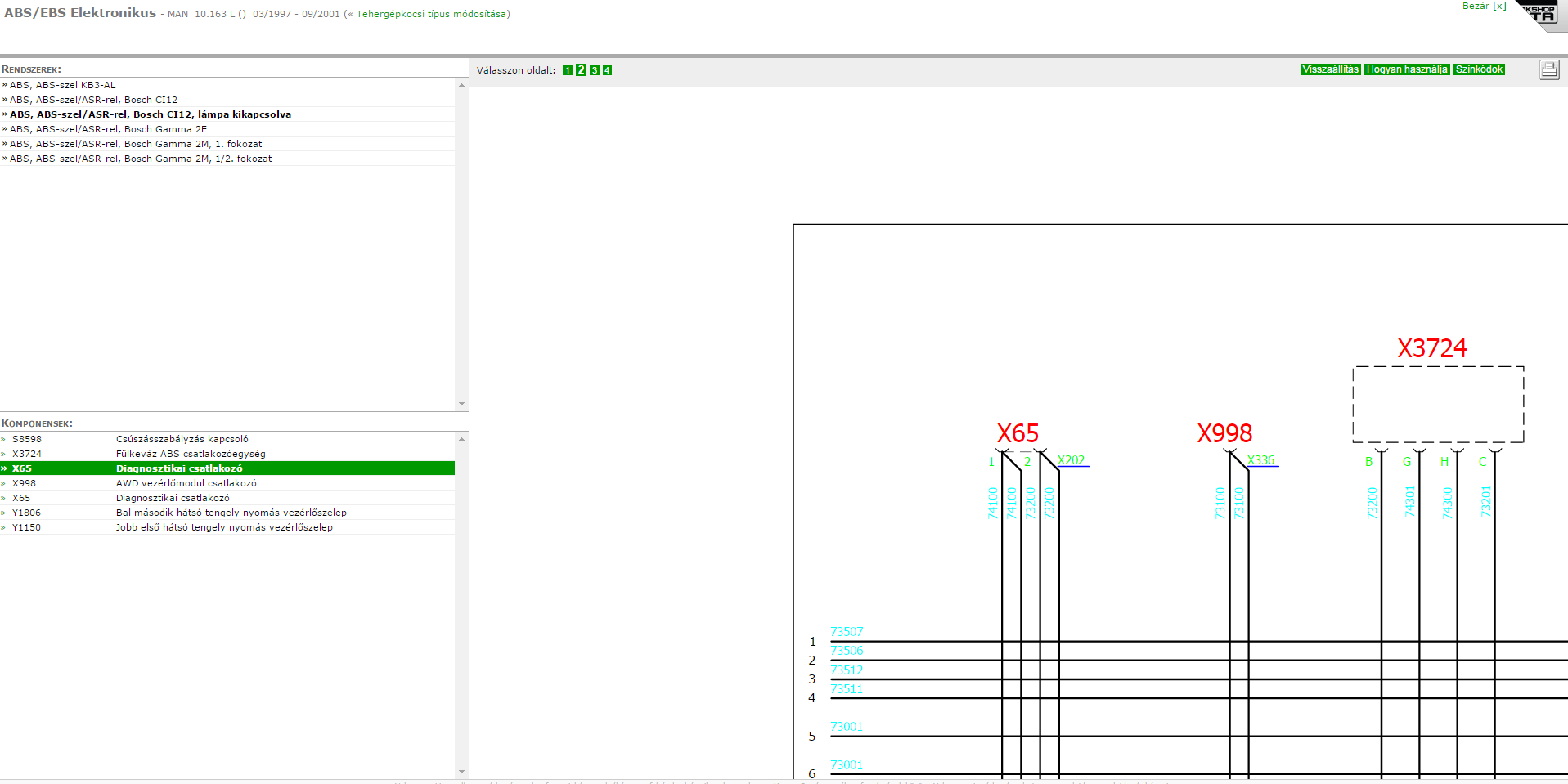Open the X336 connector reference link
The height and width of the screenshot is (784, 1568).
tap(1260, 460)
